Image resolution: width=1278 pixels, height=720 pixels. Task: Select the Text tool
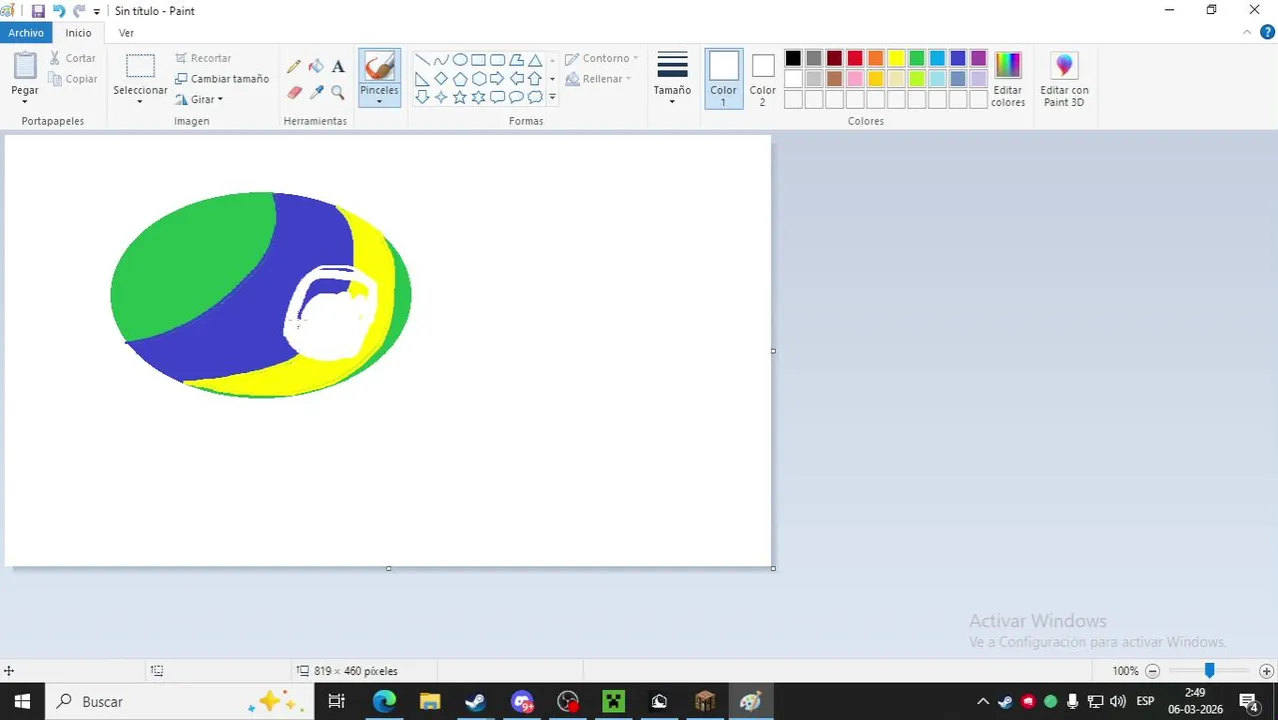pos(338,67)
